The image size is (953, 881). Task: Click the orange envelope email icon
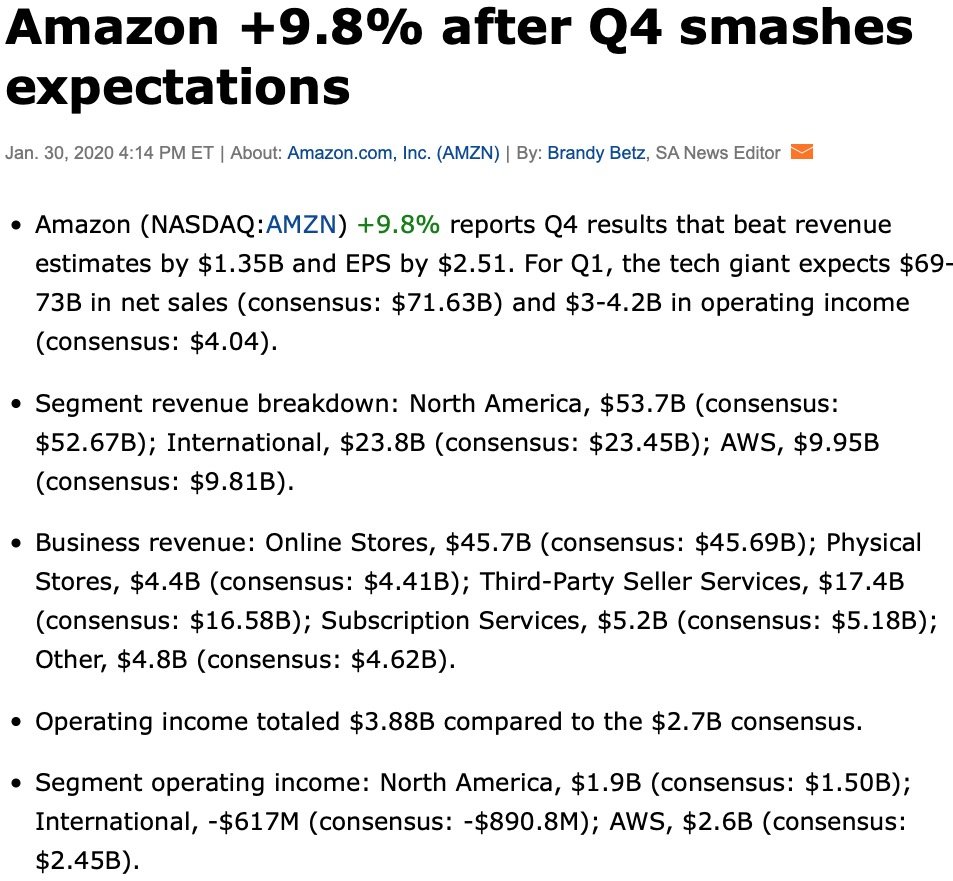tap(801, 153)
